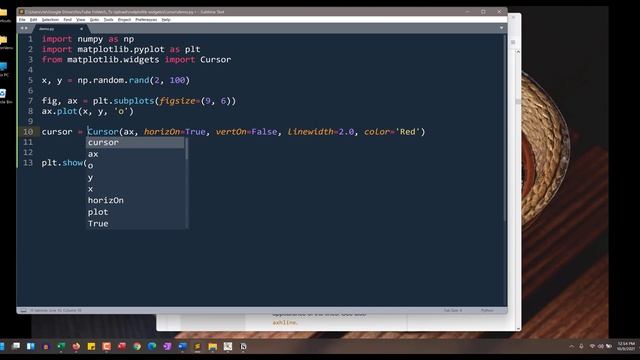Open the Start menu on the taskbar
640x360 pixels.
point(2,347)
